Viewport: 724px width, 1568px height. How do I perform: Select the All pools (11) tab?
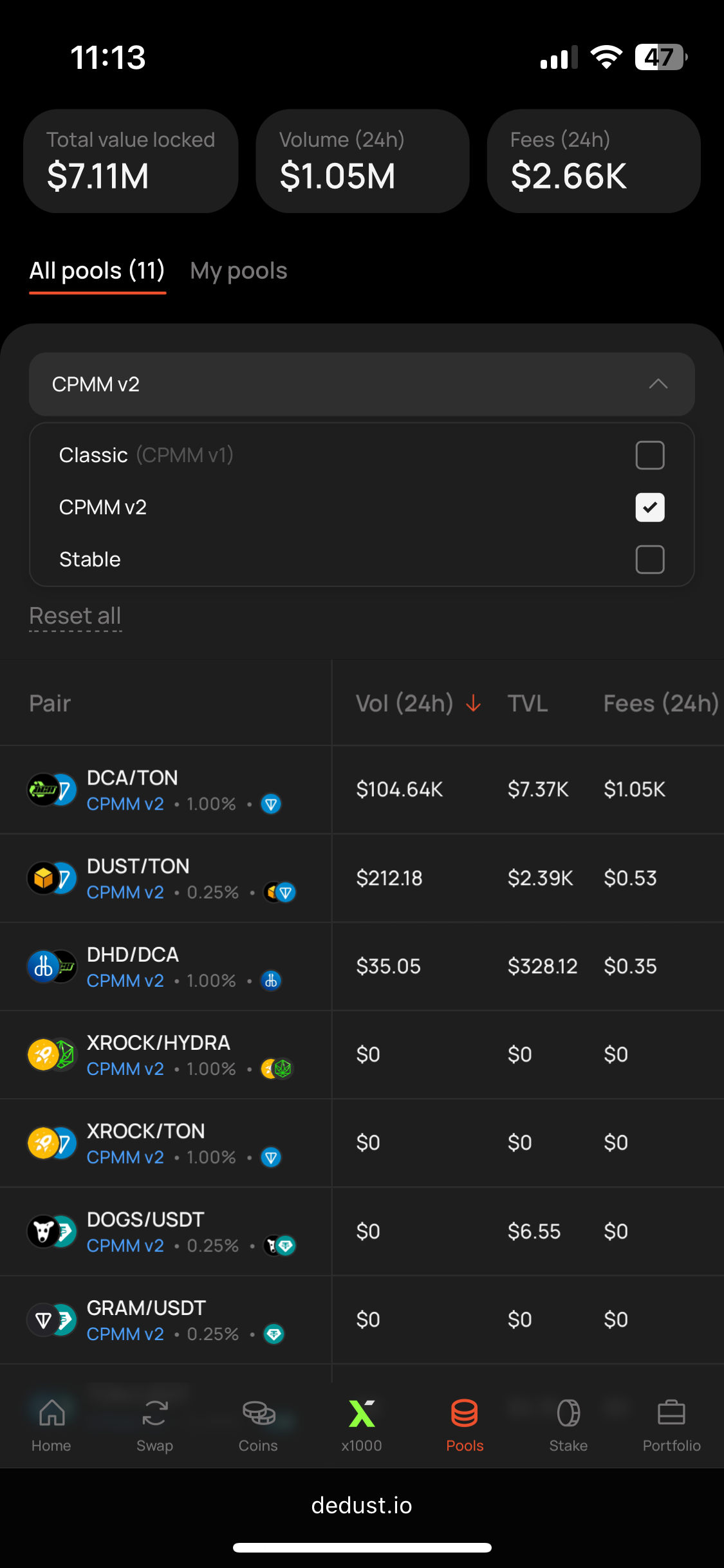(97, 271)
